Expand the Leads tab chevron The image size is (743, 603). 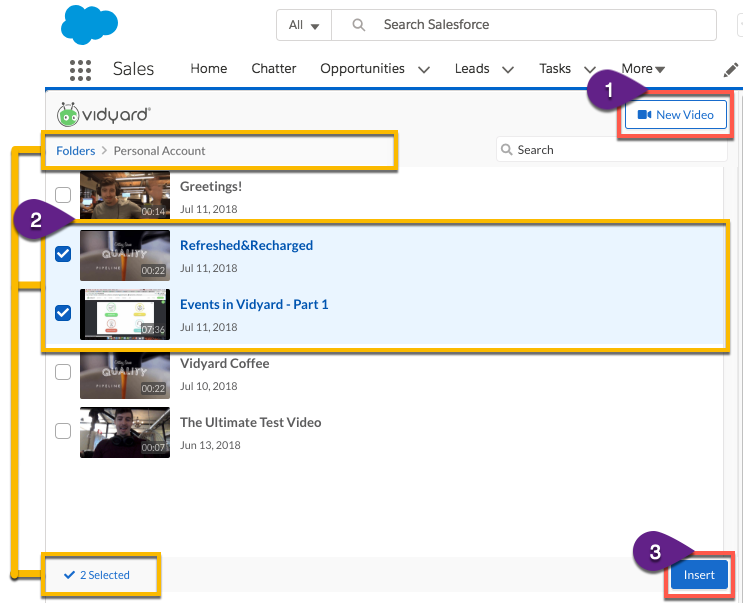point(508,70)
